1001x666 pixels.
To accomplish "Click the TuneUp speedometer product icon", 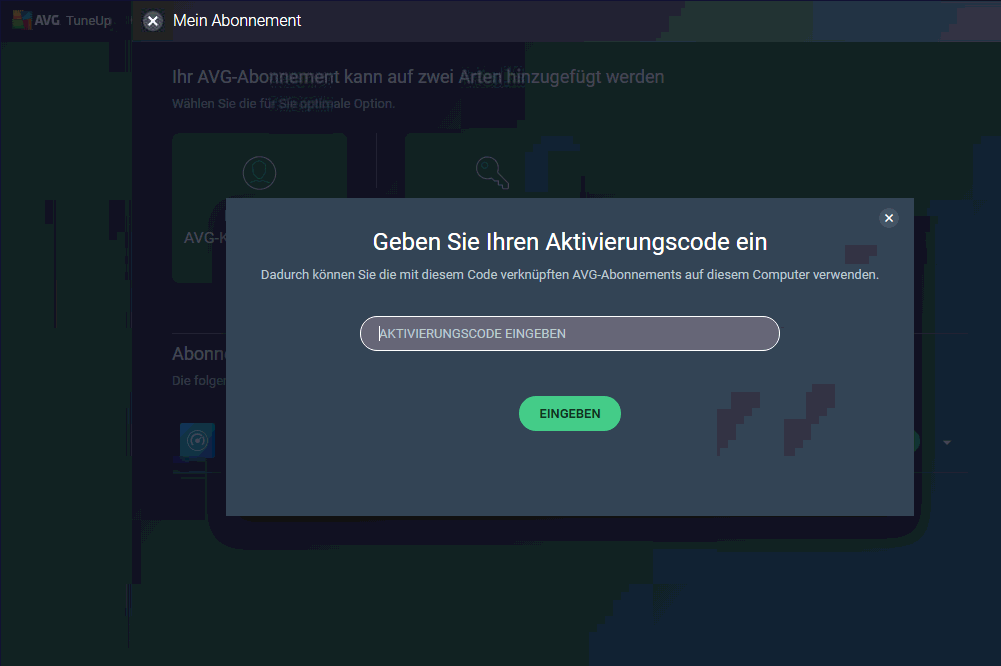I will point(197,440).
